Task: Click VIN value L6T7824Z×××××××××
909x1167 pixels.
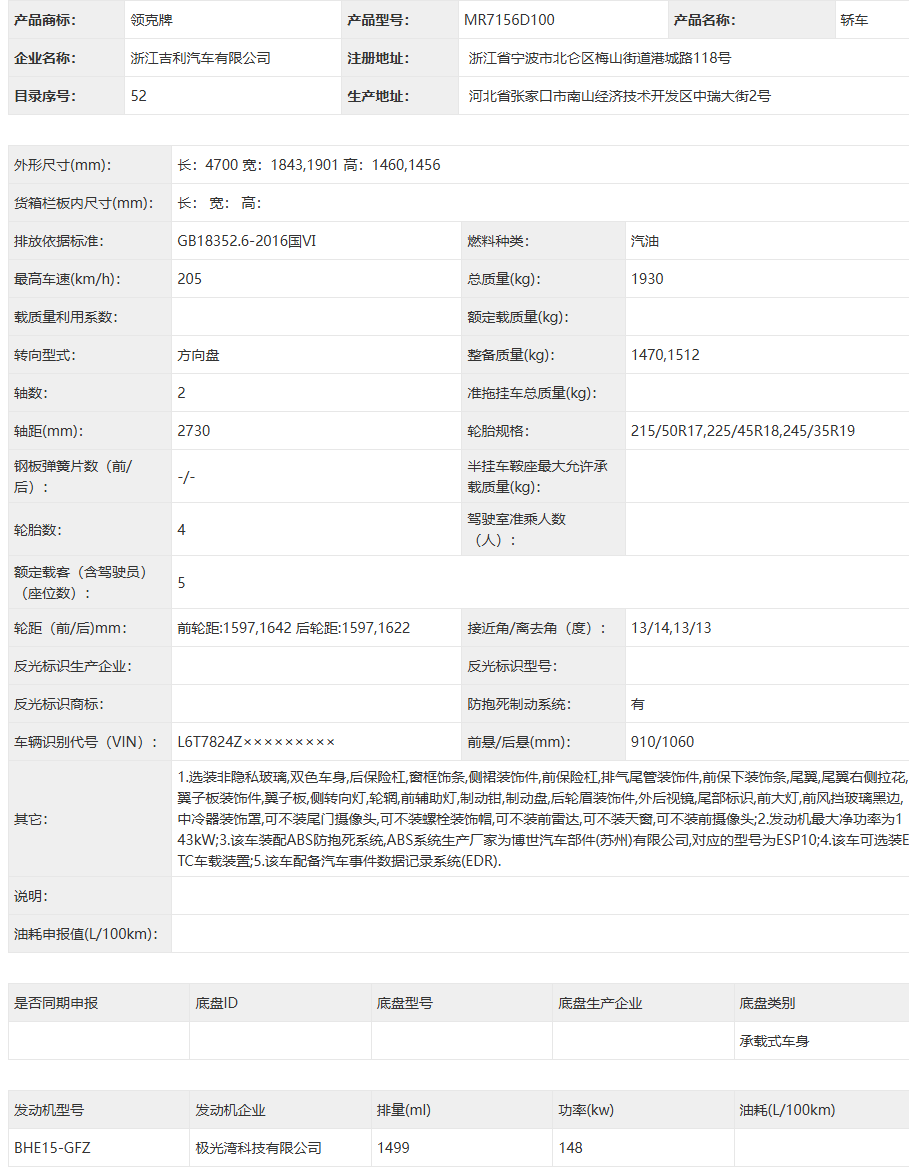Action: (256, 742)
